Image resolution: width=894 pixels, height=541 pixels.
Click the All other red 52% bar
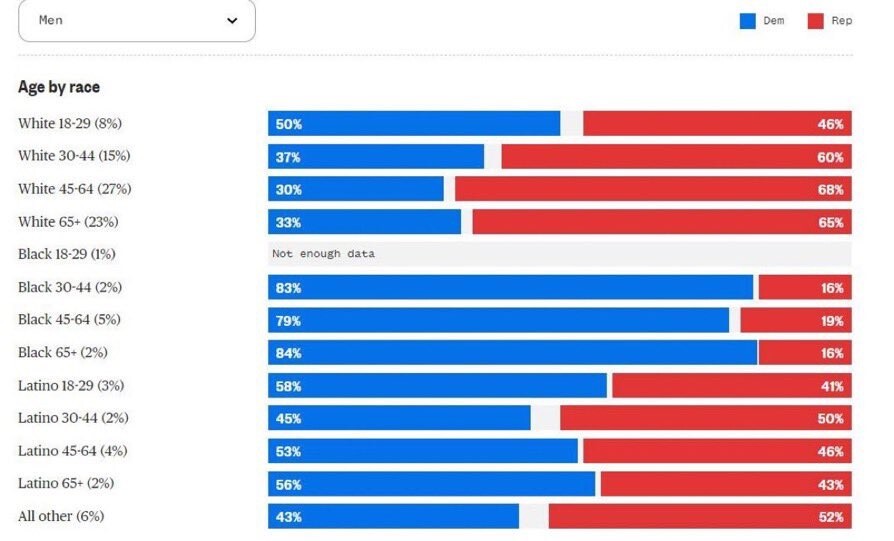point(700,517)
